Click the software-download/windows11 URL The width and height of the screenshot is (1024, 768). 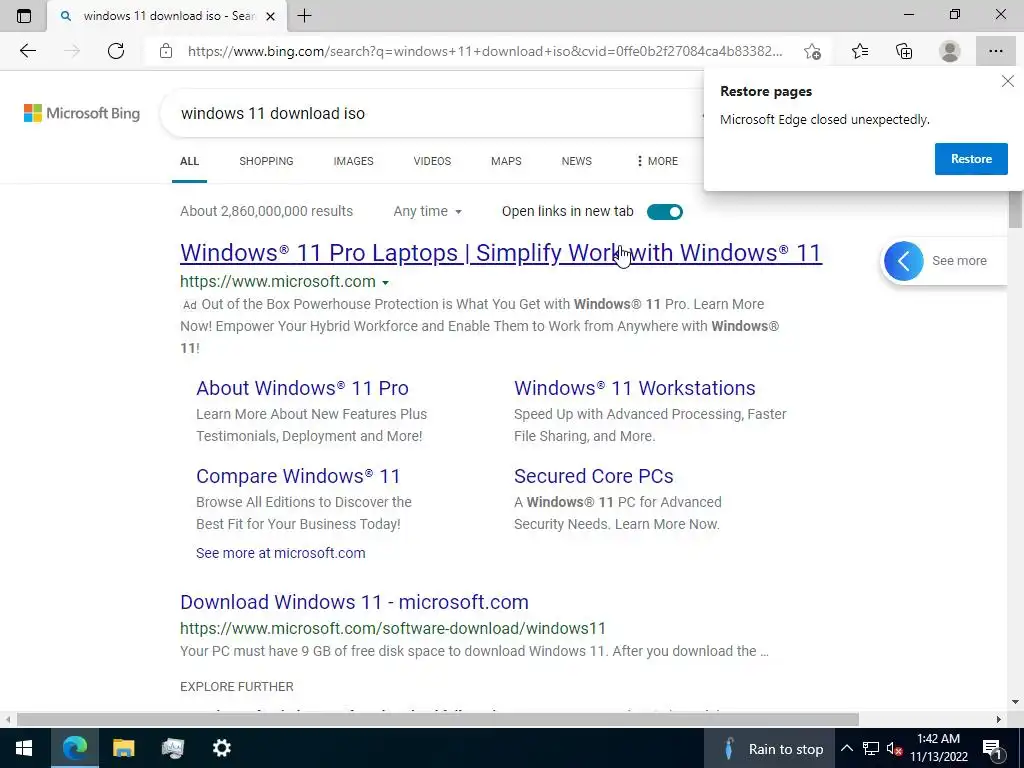coord(393,628)
